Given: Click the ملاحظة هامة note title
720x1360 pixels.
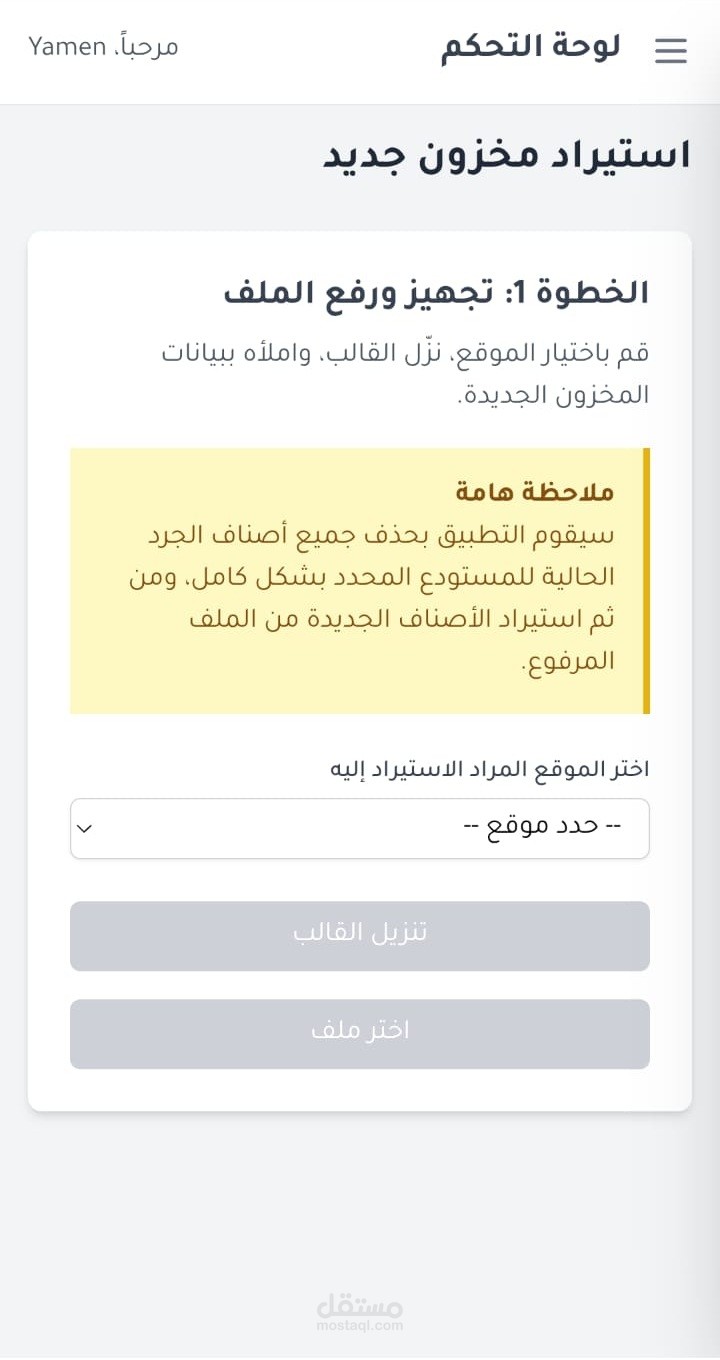Looking at the screenshot, I should [534, 491].
